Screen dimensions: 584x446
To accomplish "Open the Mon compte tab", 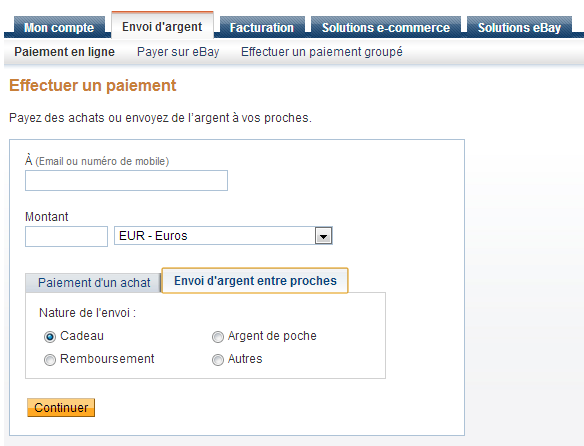I will pos(59,27).
